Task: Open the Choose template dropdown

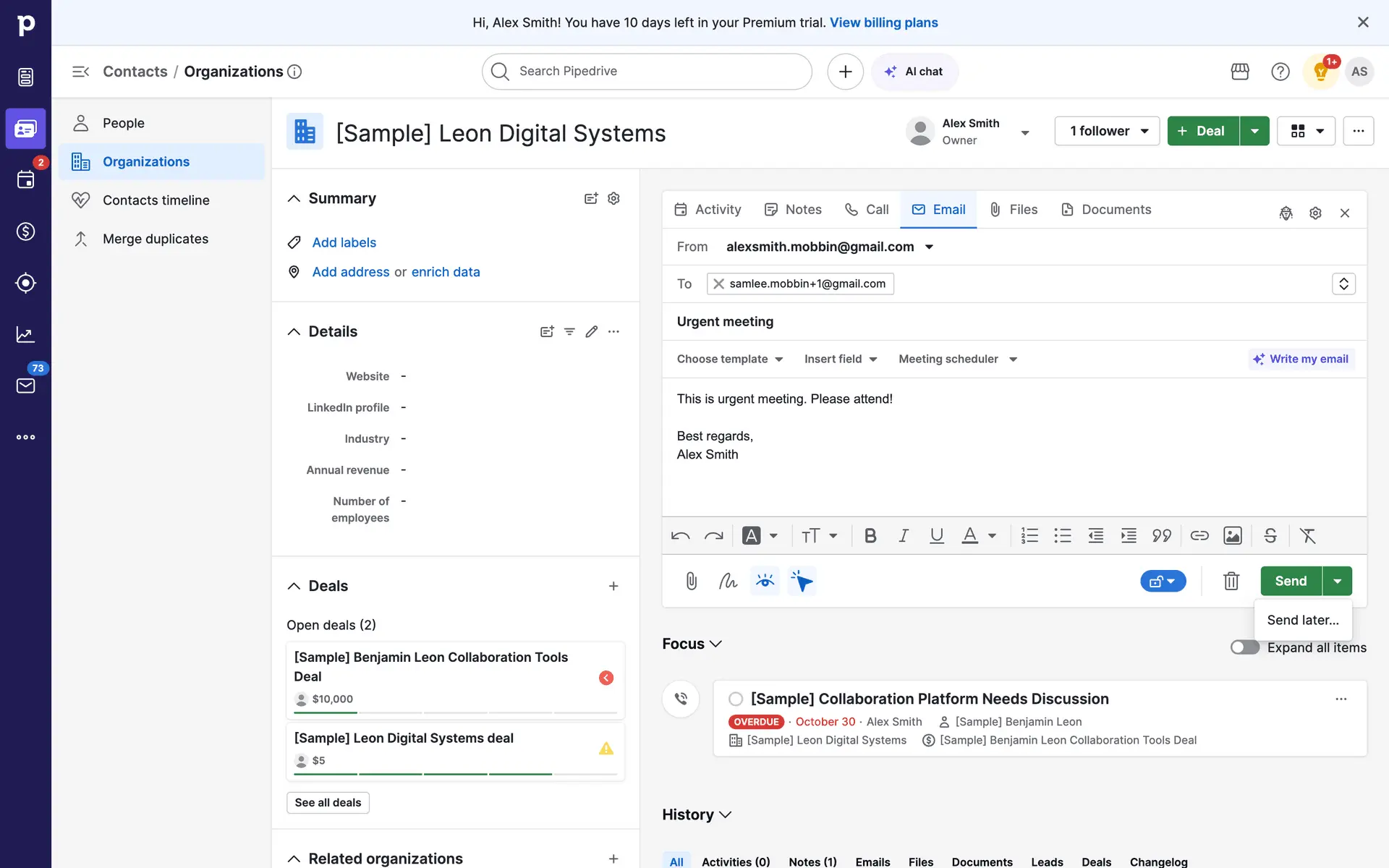Action: pos(729,359)
